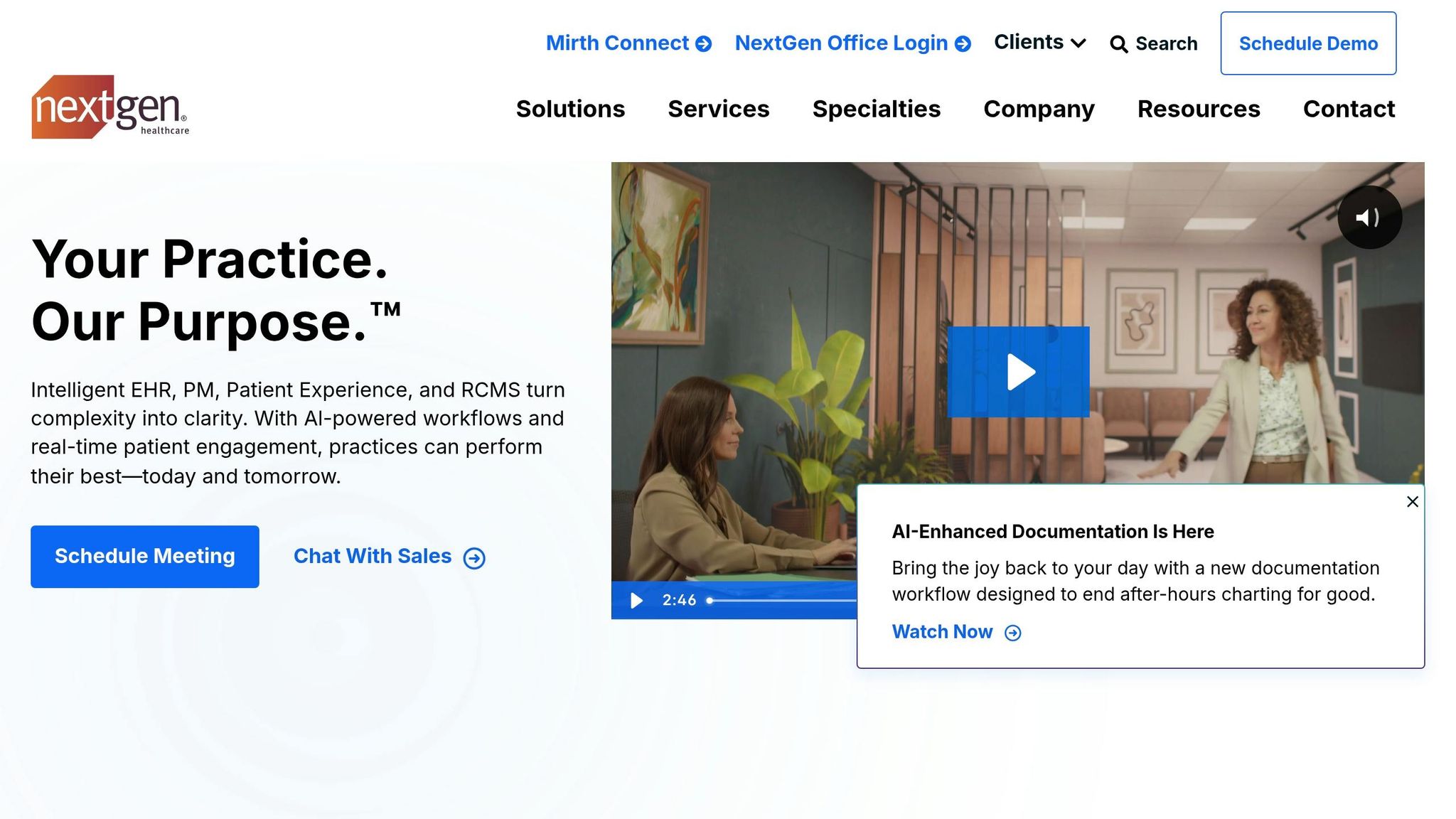1456x819 pixels.
Task: Go to the Contact page
Action: (x=1348, y=109)
